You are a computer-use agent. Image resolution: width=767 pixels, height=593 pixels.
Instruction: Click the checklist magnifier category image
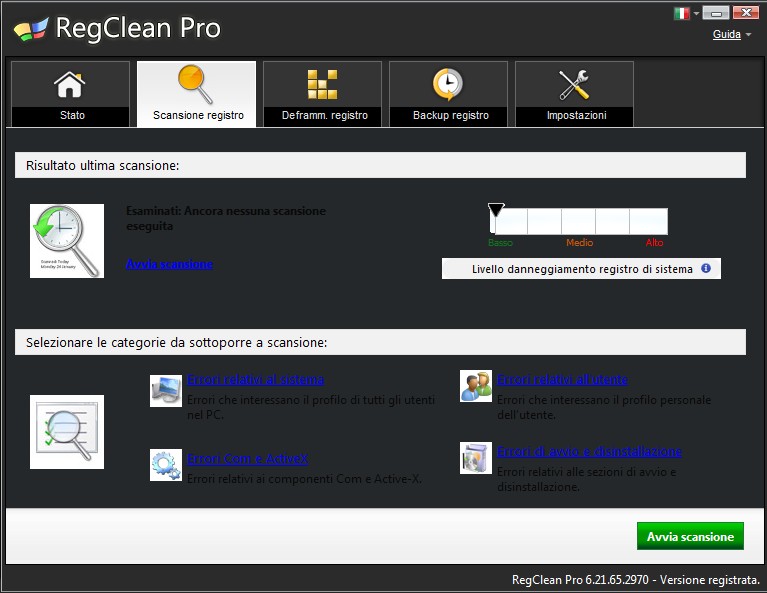(67, 432)
